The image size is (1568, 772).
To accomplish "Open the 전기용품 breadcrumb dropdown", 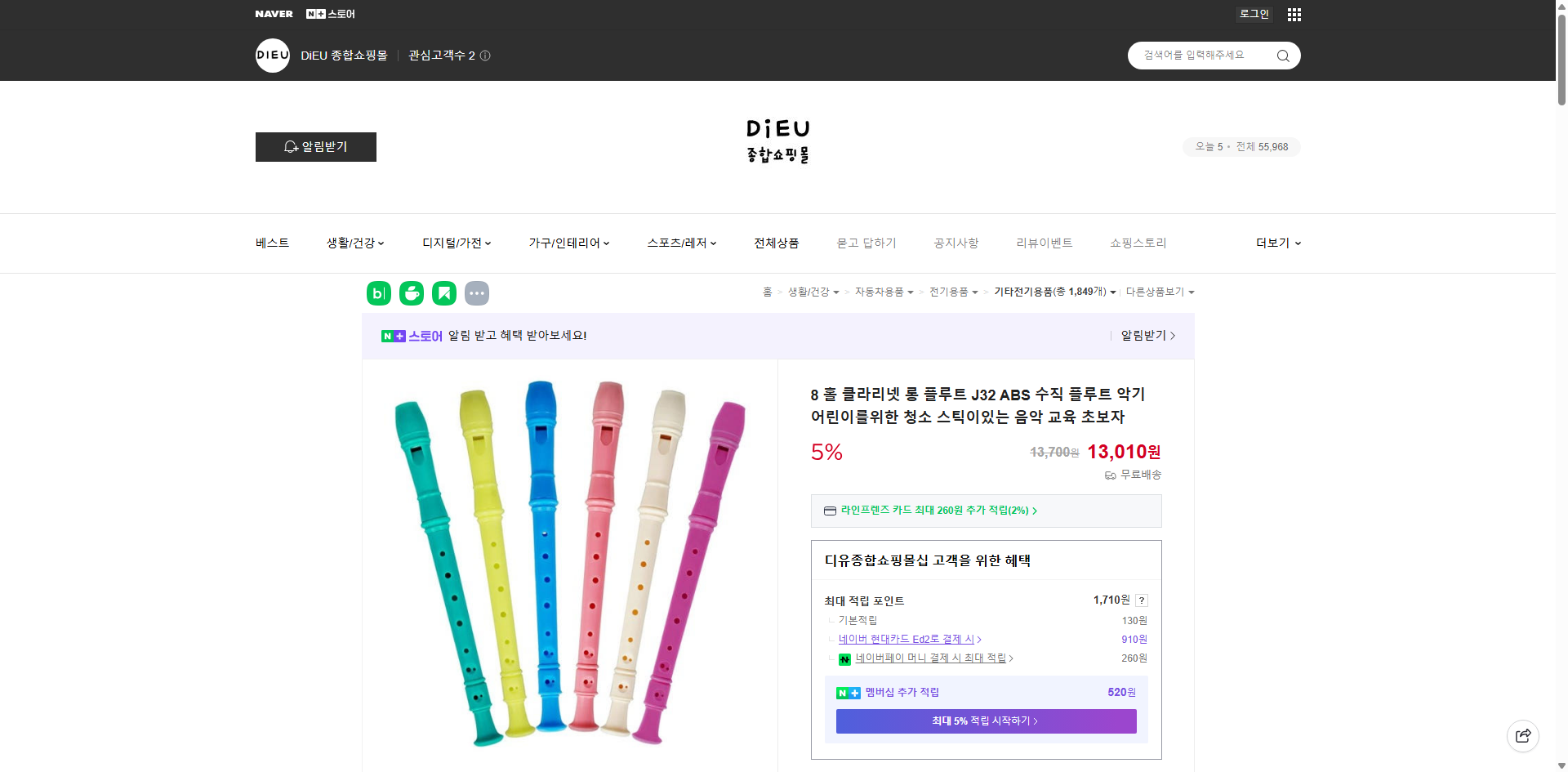I will point(952,292).
